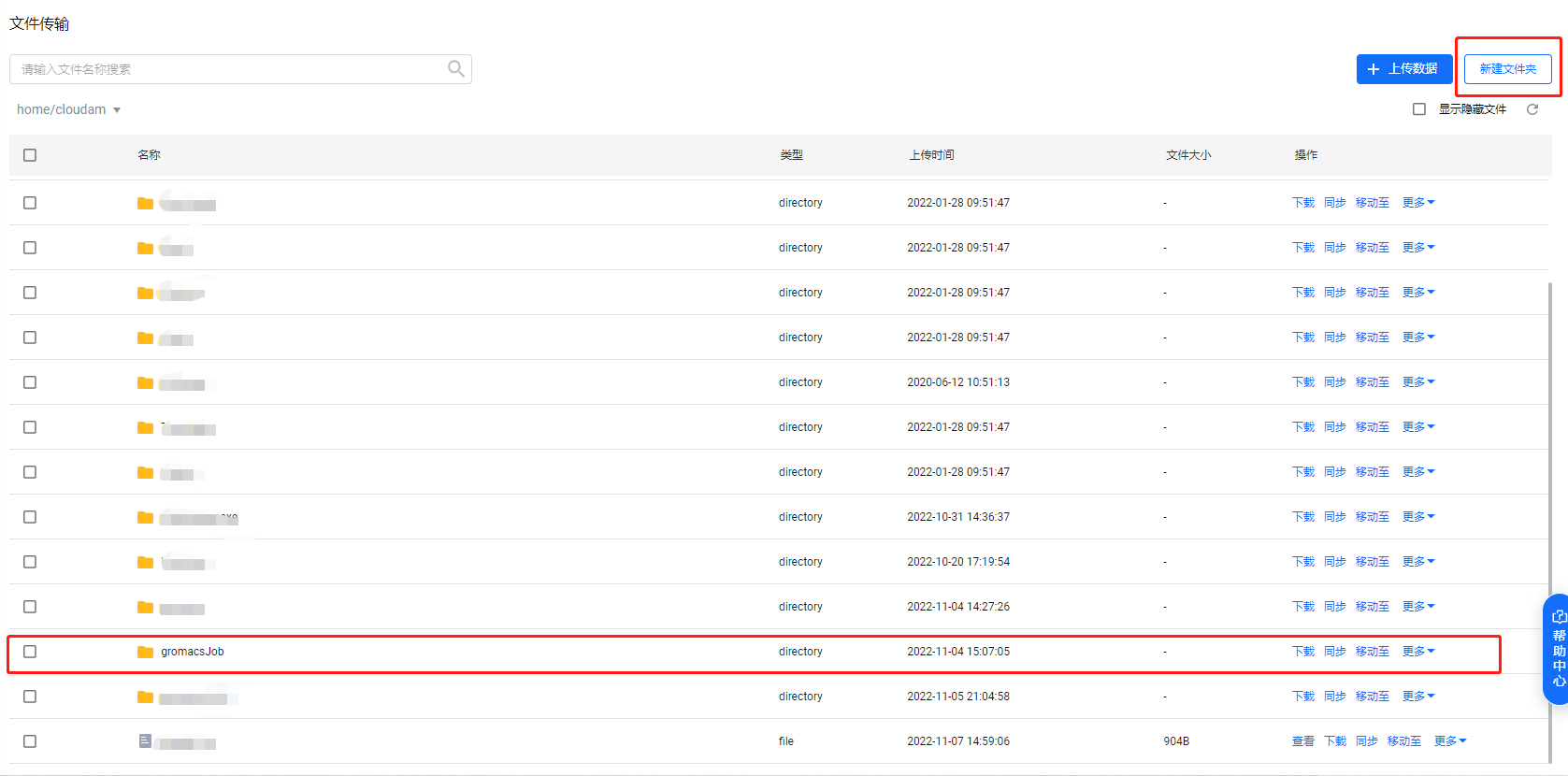Image resolution: width=1568 pixels, height=776 pixels.
Task: Click the file list vertical scrollbar
Action: pos(1549,514)
